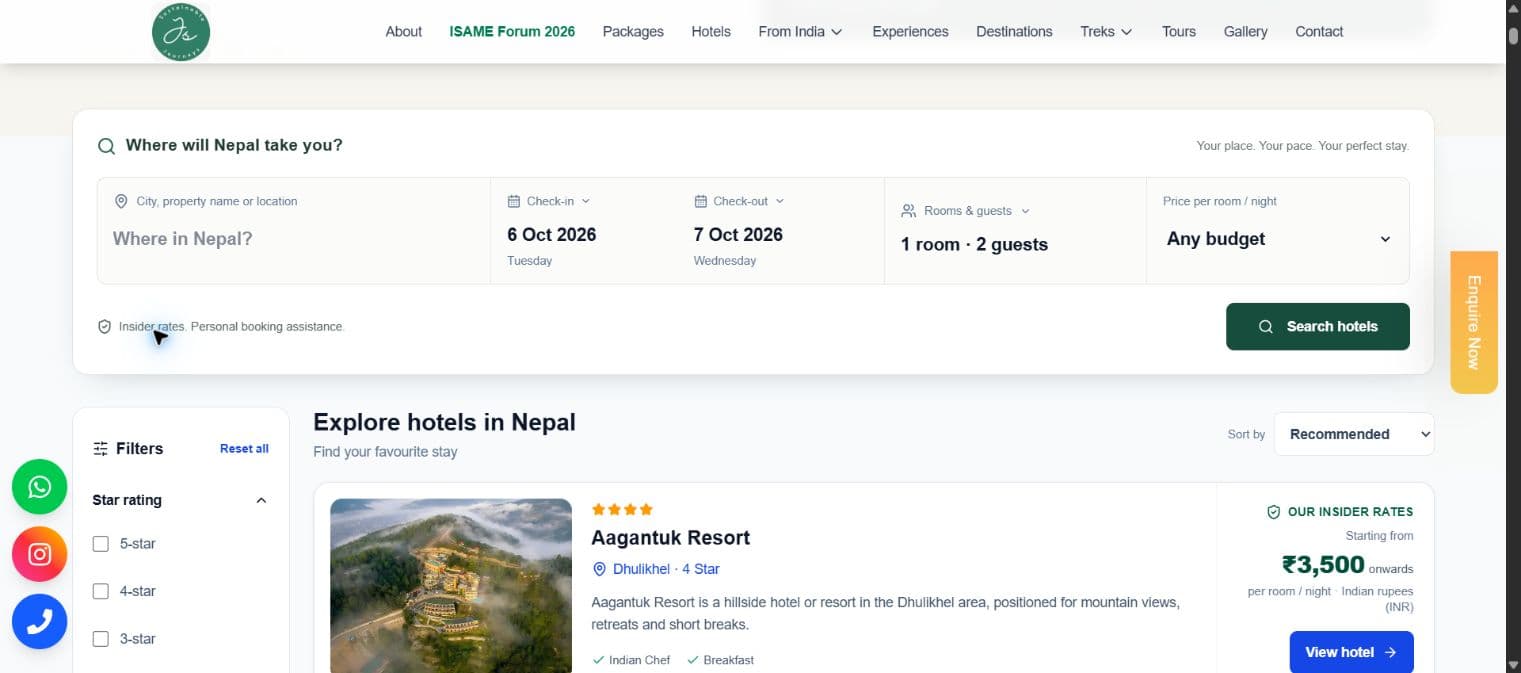Screen dimensions: 1521x673
Task: Click the shield icon by Our Insider Rates
Action: [1273, 512]
